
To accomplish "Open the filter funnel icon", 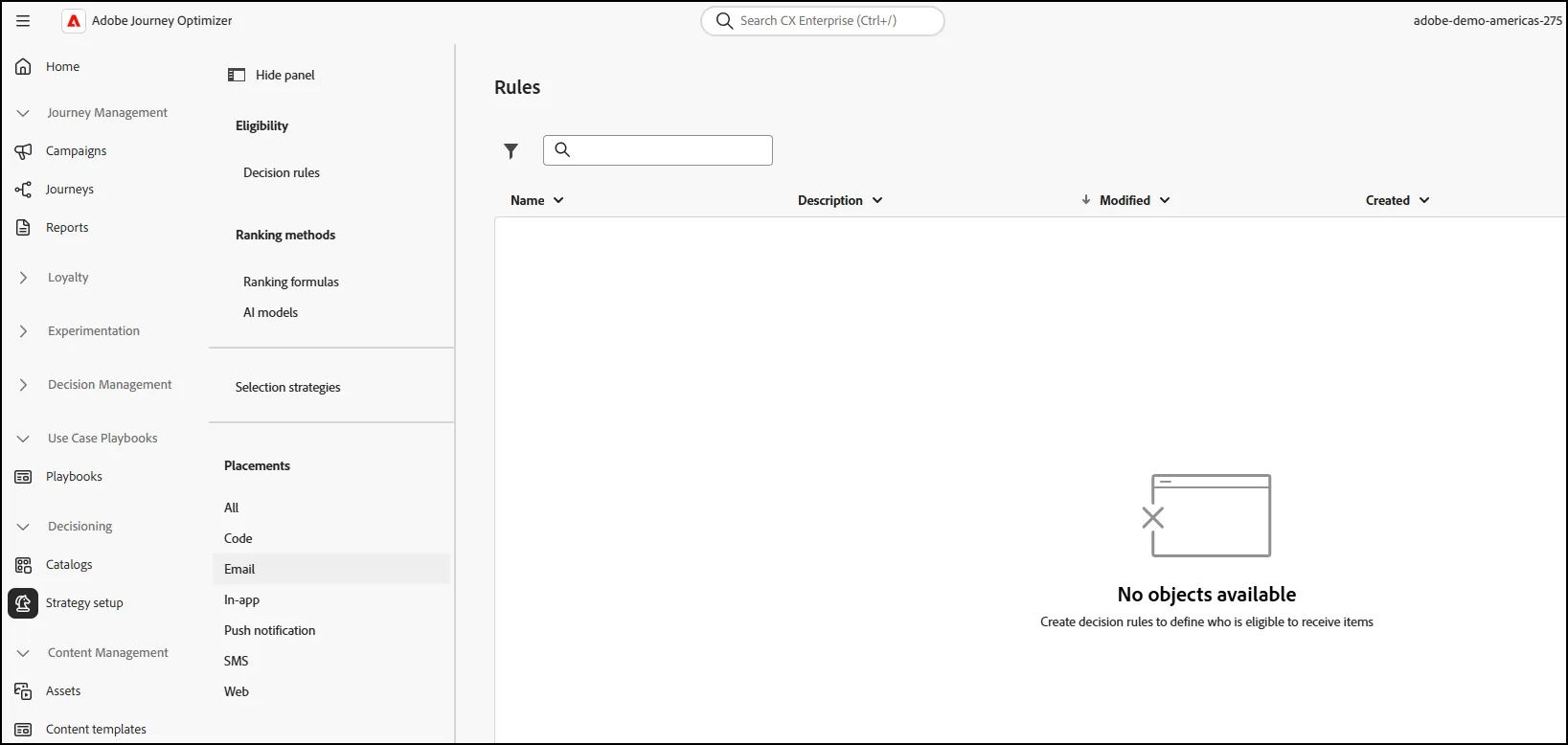I will click(x=511, y=150).
